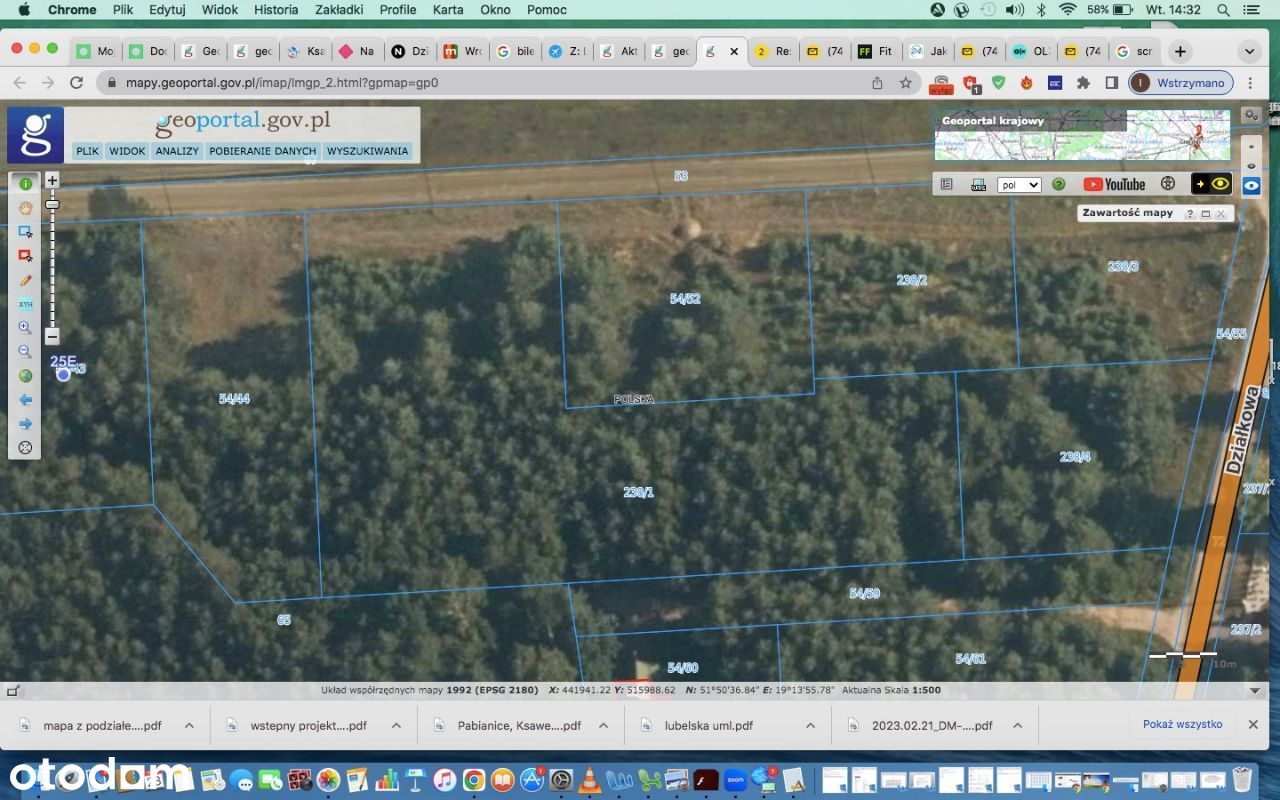Click the map settings gears icon
Image resolution: width=1280 pixels, height=800 pixels.
click(x=1250, y=116)
